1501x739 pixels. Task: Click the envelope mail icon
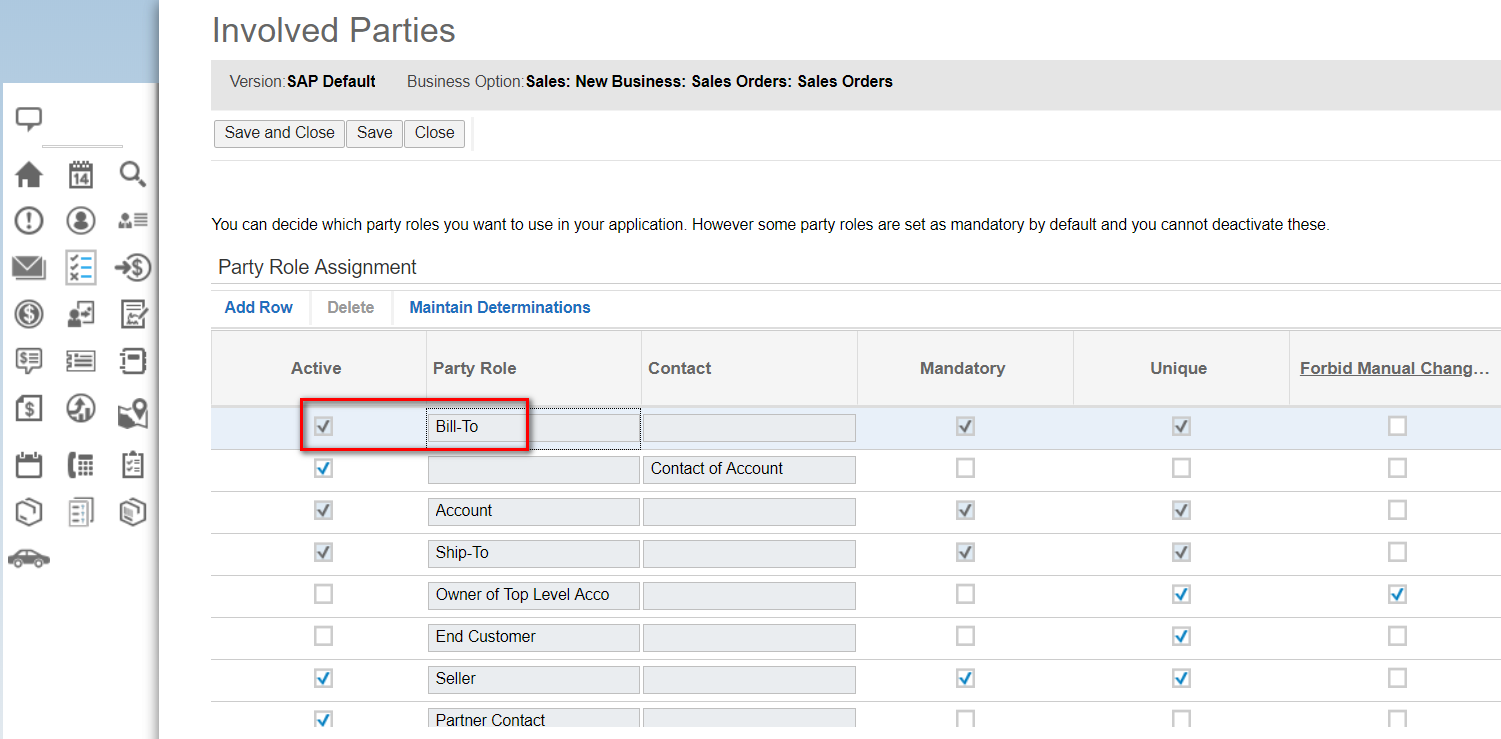click(29, 267)
